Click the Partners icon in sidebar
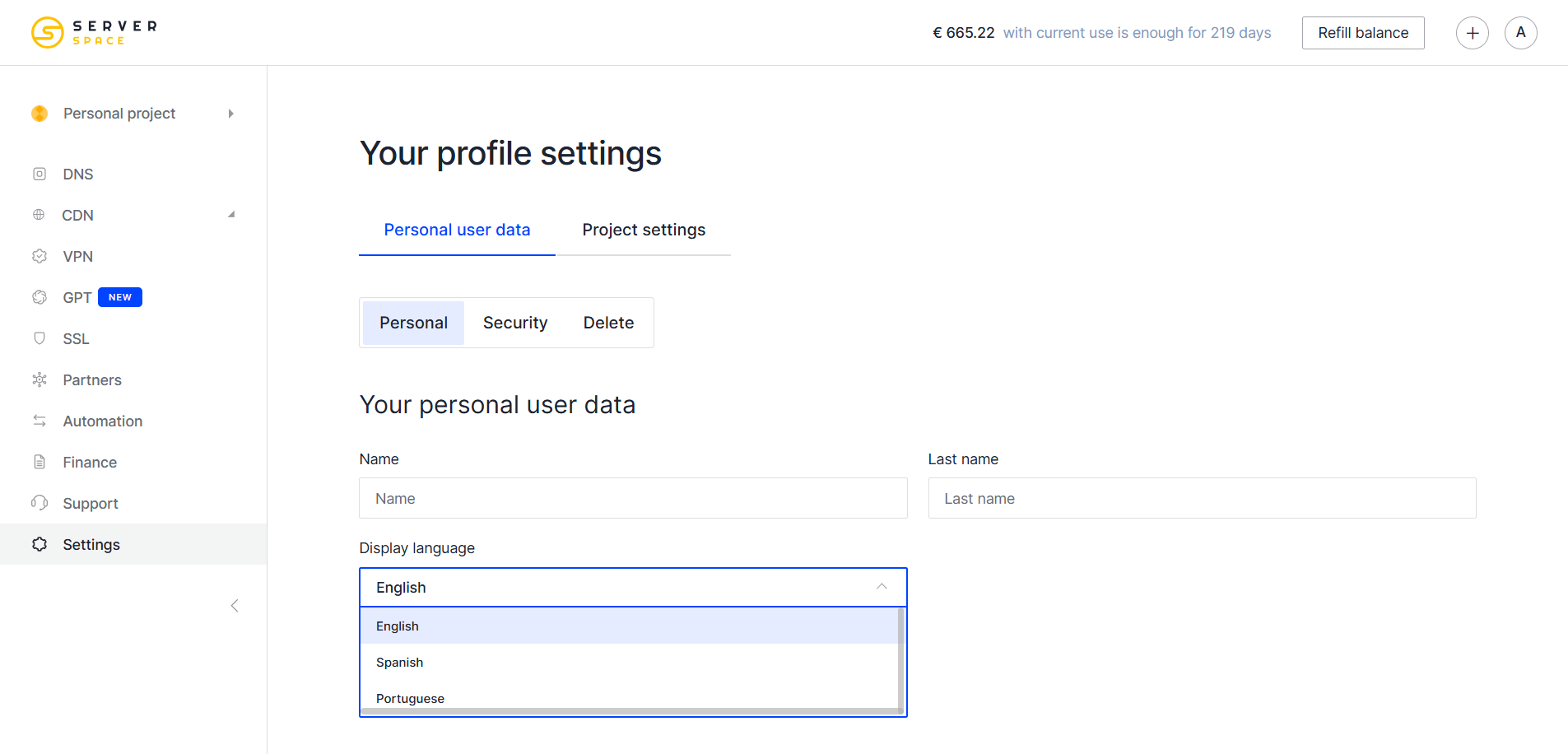 40,379
